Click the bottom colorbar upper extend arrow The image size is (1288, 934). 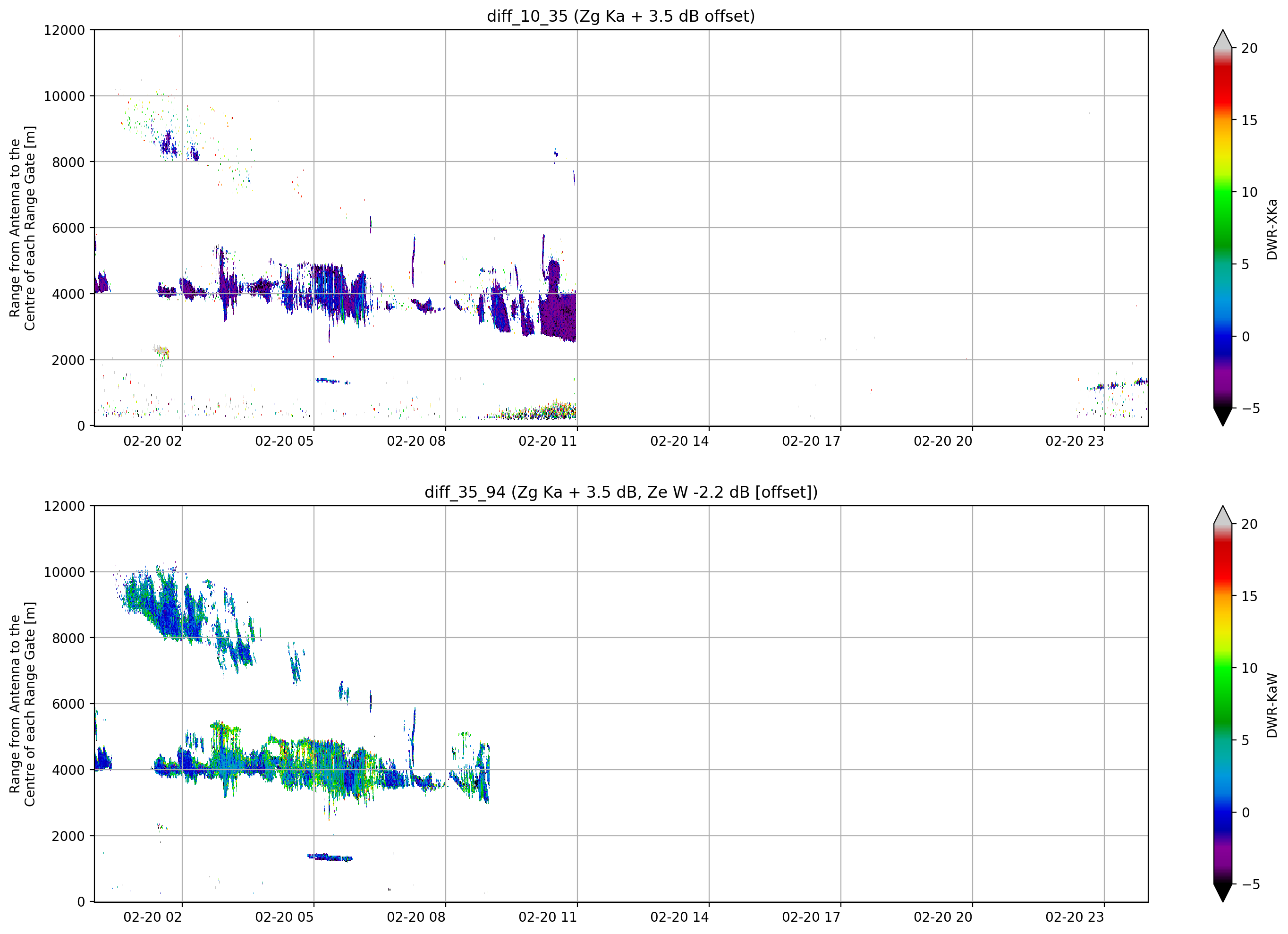click(1223, 515)
